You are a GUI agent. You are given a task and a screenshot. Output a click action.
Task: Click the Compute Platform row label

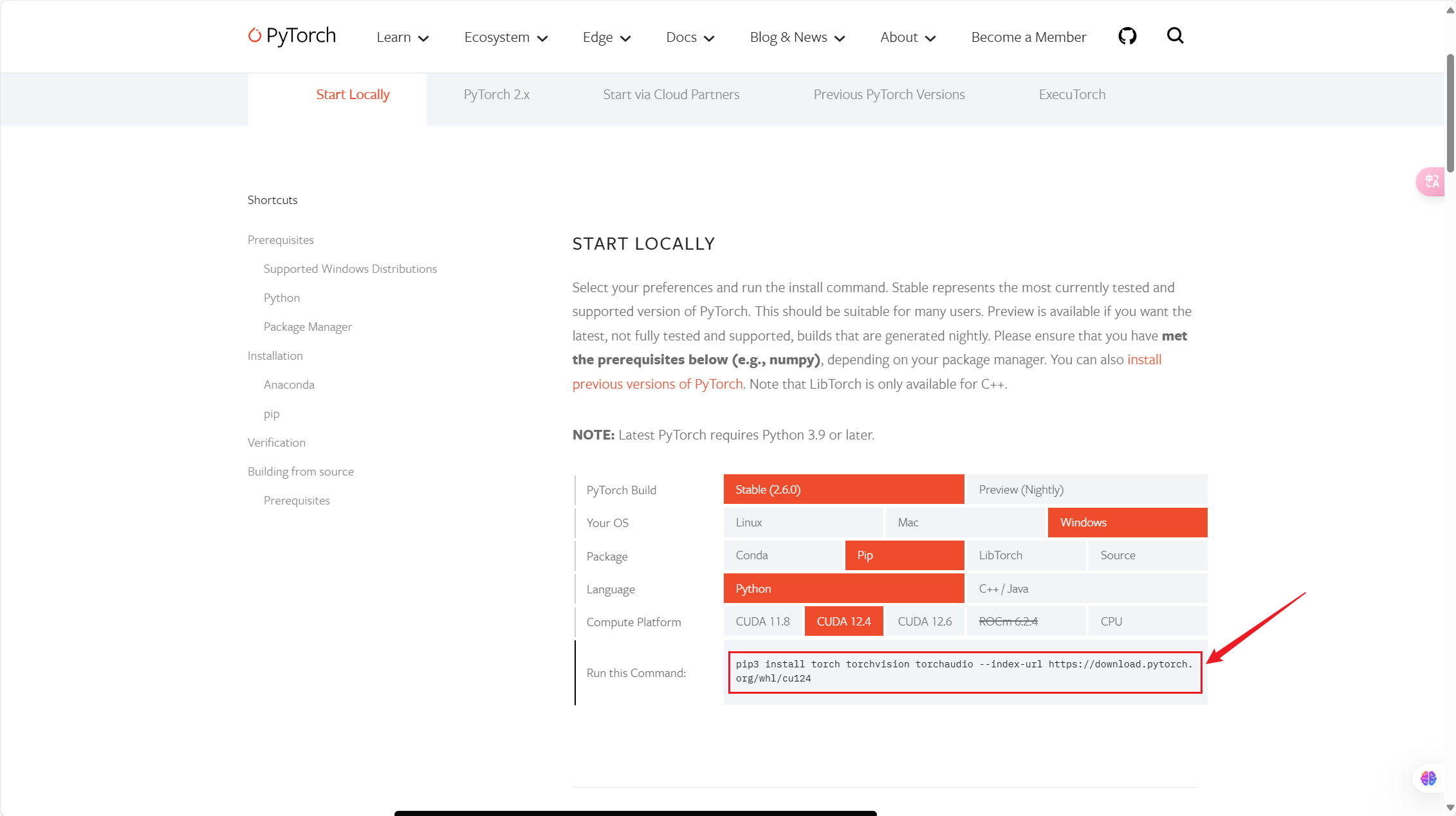(634, 622)
